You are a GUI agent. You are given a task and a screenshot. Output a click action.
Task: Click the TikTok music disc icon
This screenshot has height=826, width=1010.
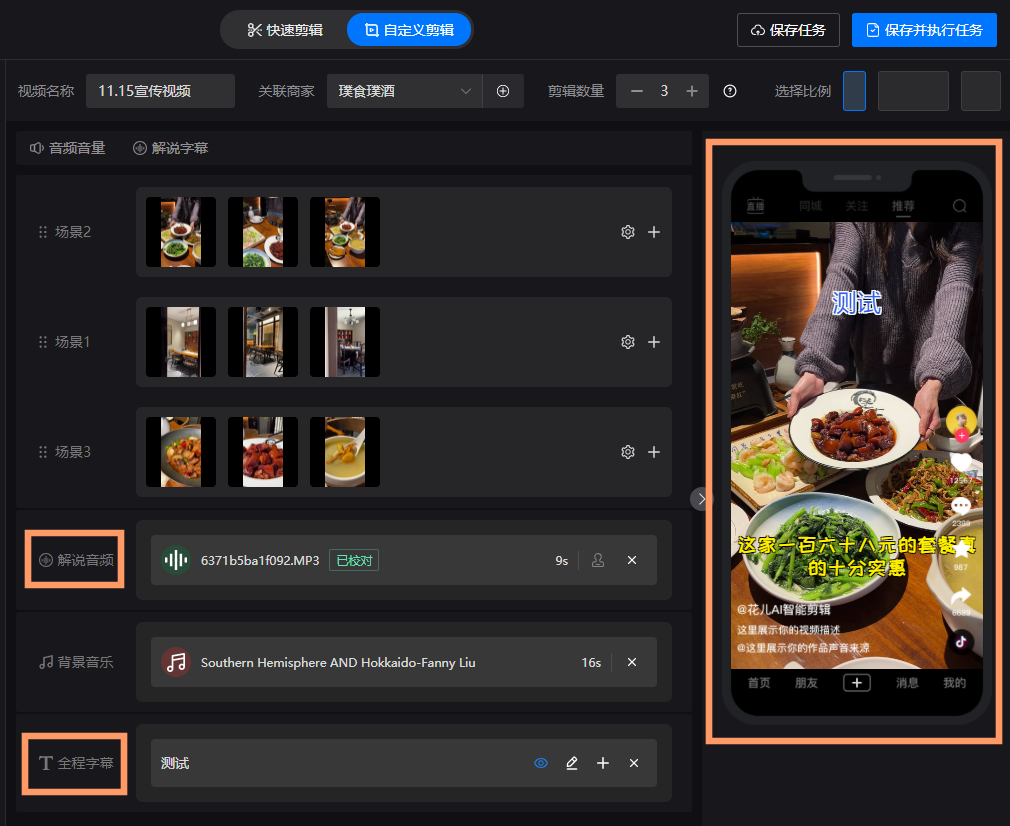[x=961, y=641]
